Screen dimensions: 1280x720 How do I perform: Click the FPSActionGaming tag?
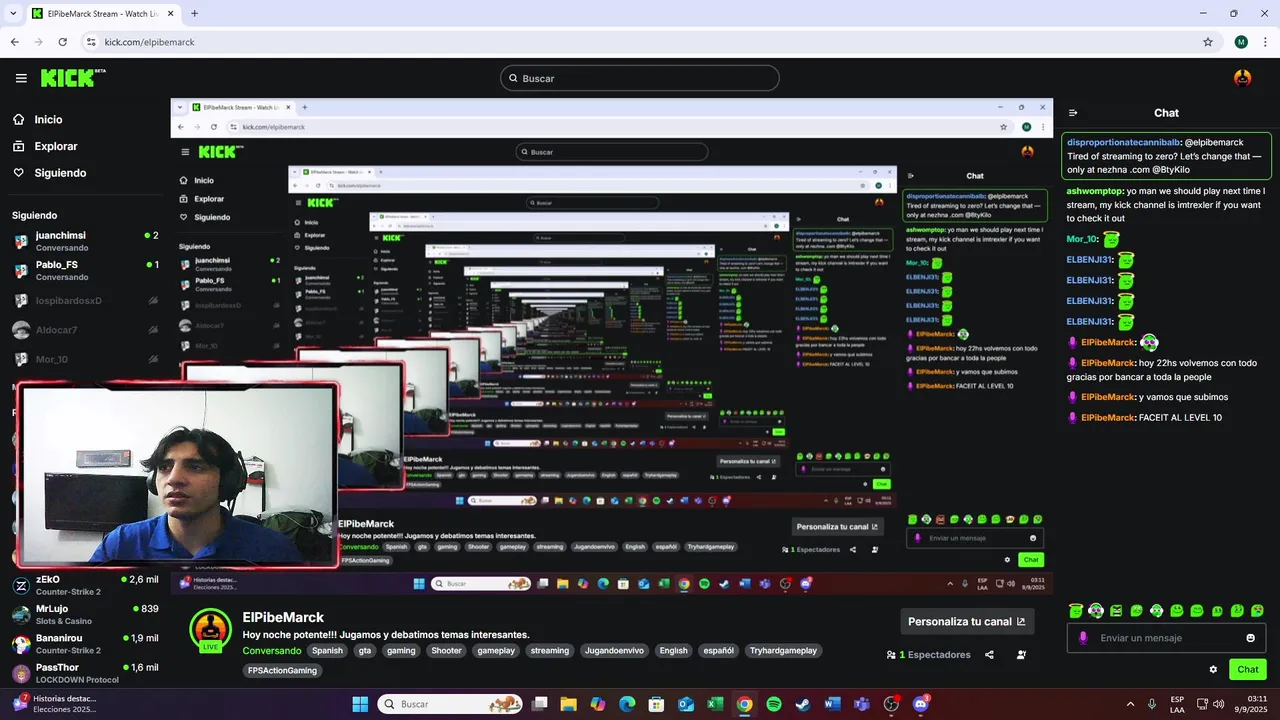pos(283,670)
